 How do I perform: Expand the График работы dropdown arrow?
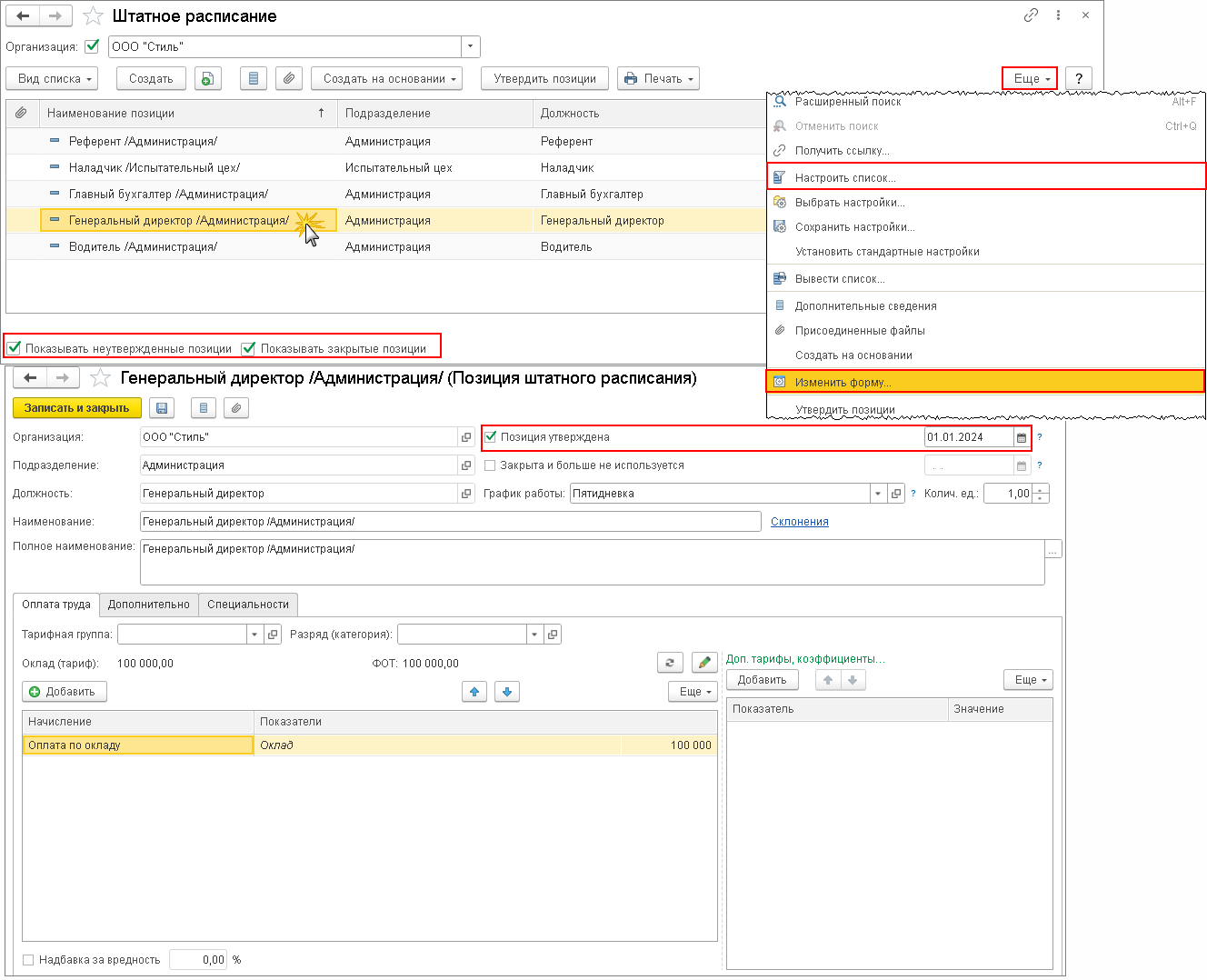(878, 494)
